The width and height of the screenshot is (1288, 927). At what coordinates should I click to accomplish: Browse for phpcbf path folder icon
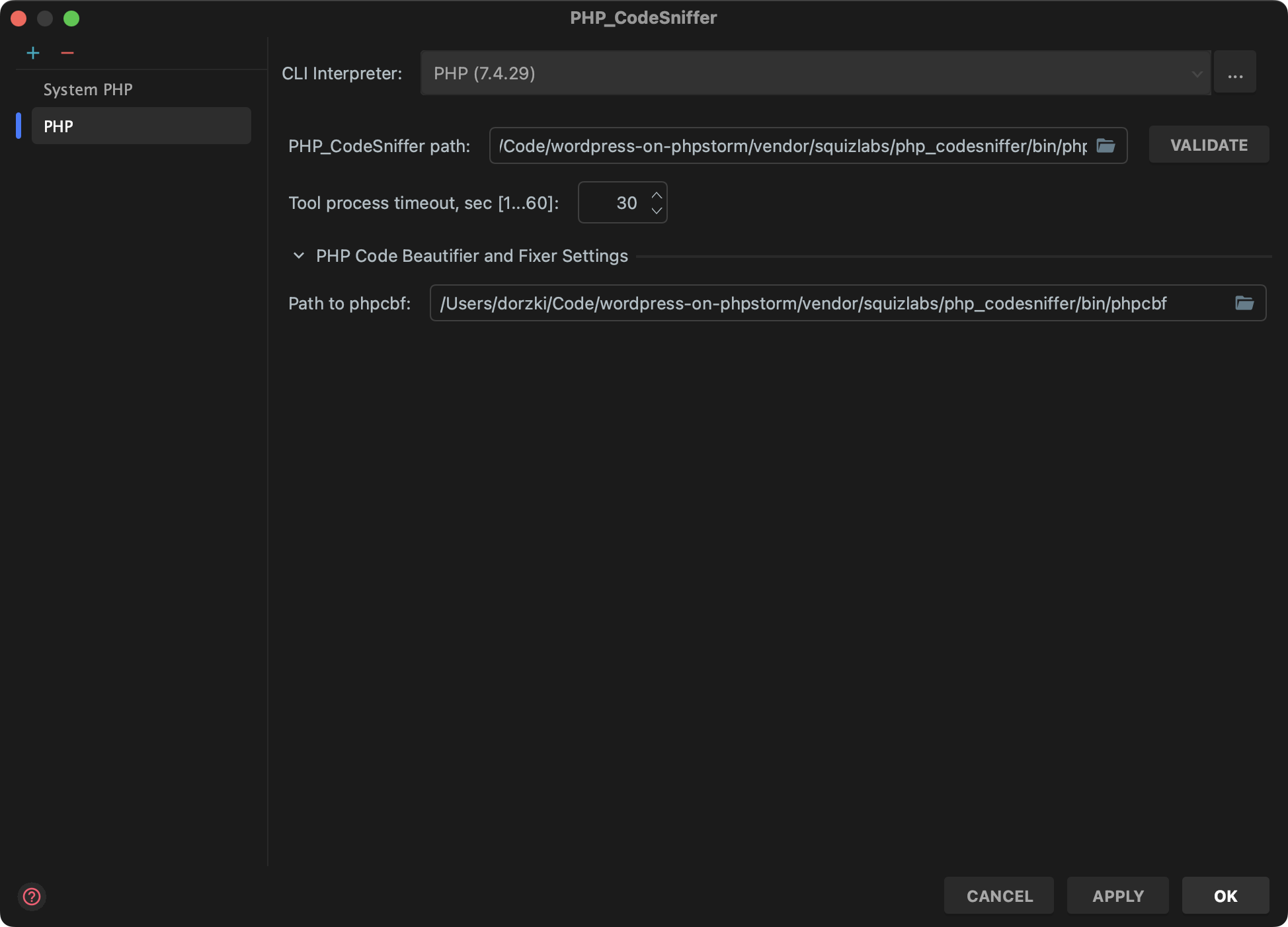pos(1244,303)
